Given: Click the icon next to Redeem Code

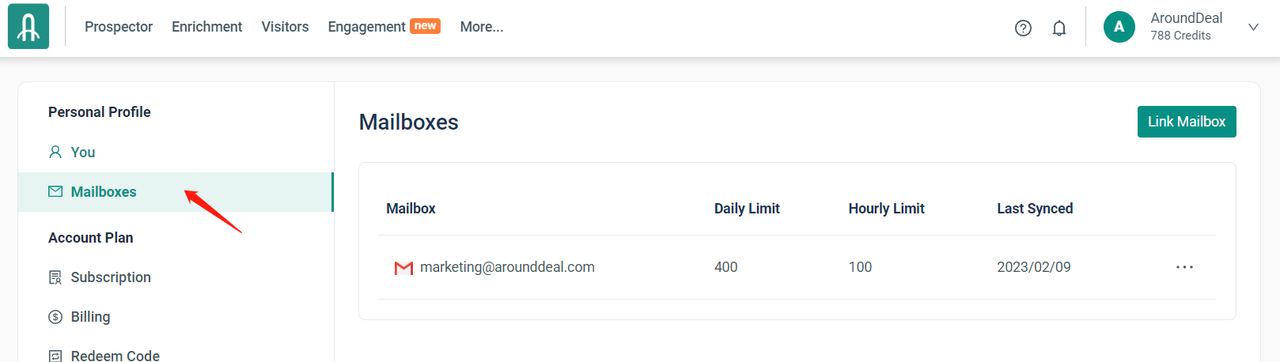Looking at the screenshot, I should (56, 355).
